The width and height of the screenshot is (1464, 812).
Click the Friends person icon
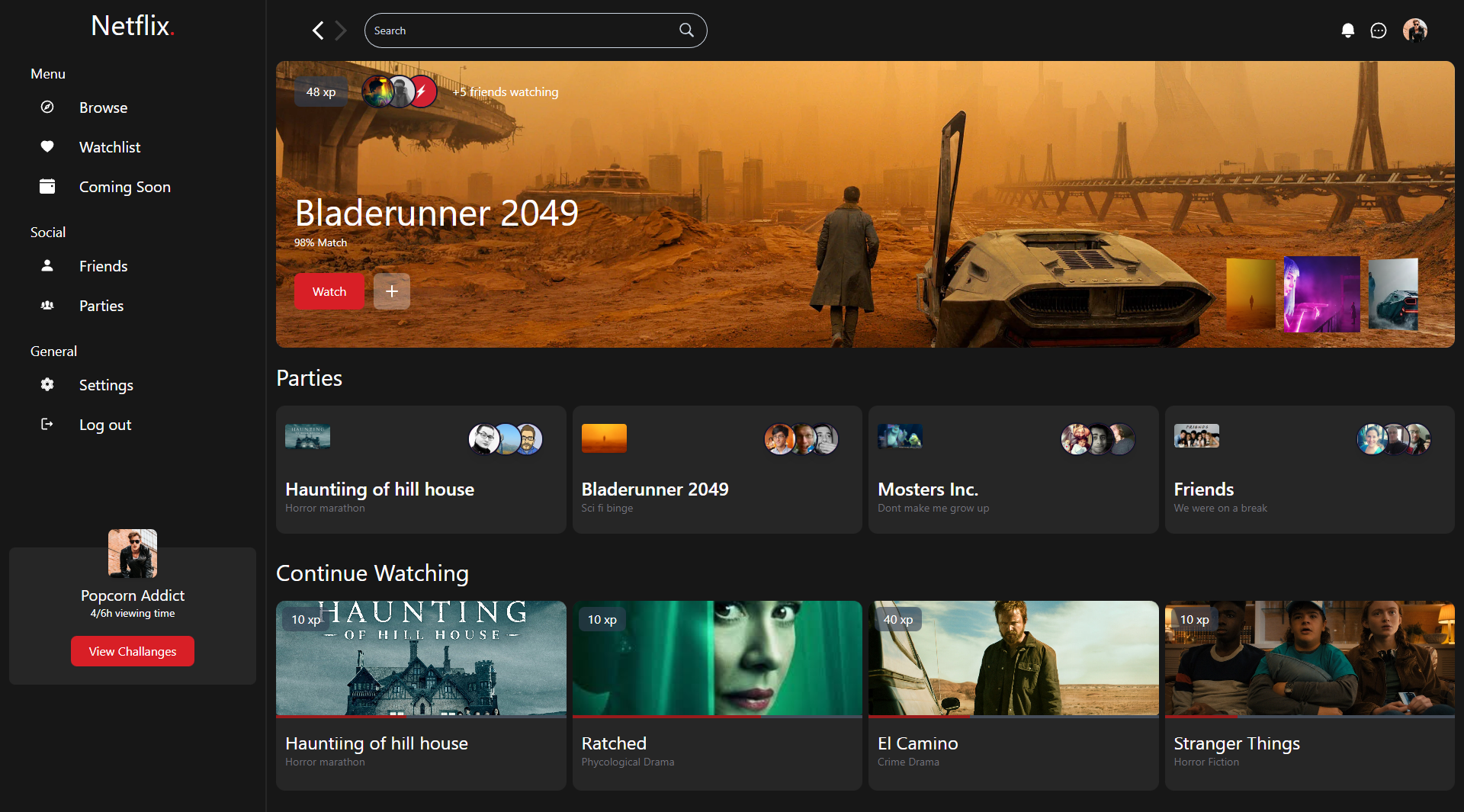(47, 265)
